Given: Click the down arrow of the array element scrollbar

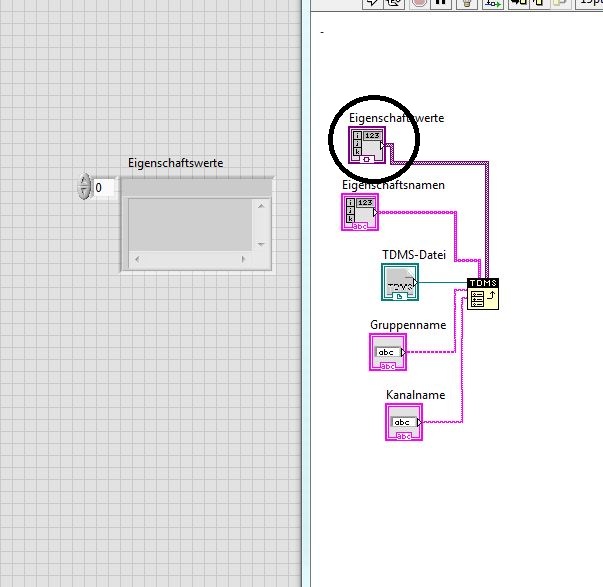Looking at the screenshot, I should point(261,244).
